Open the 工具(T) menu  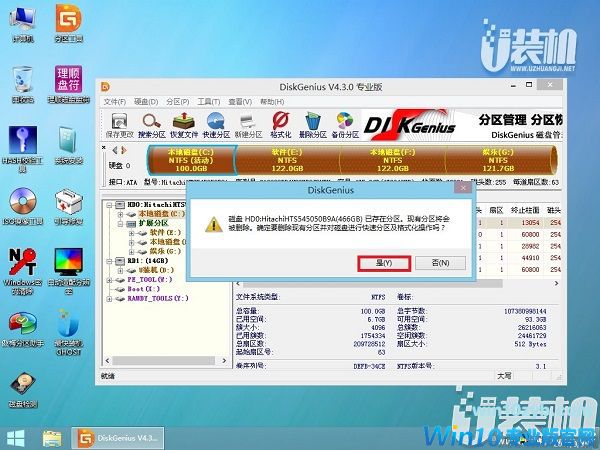(208, 102)
